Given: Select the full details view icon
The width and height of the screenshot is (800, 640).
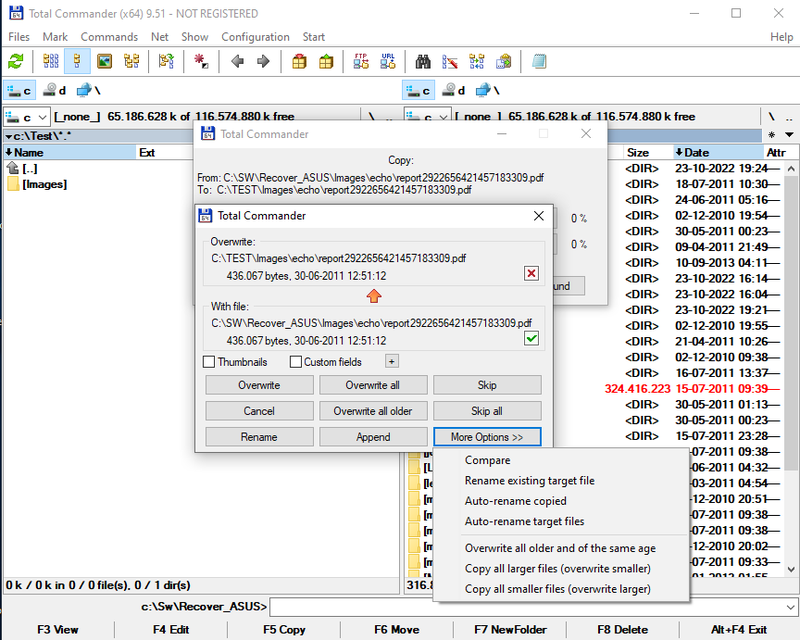Looking at the screenshot, I should (x=78, y=62).
